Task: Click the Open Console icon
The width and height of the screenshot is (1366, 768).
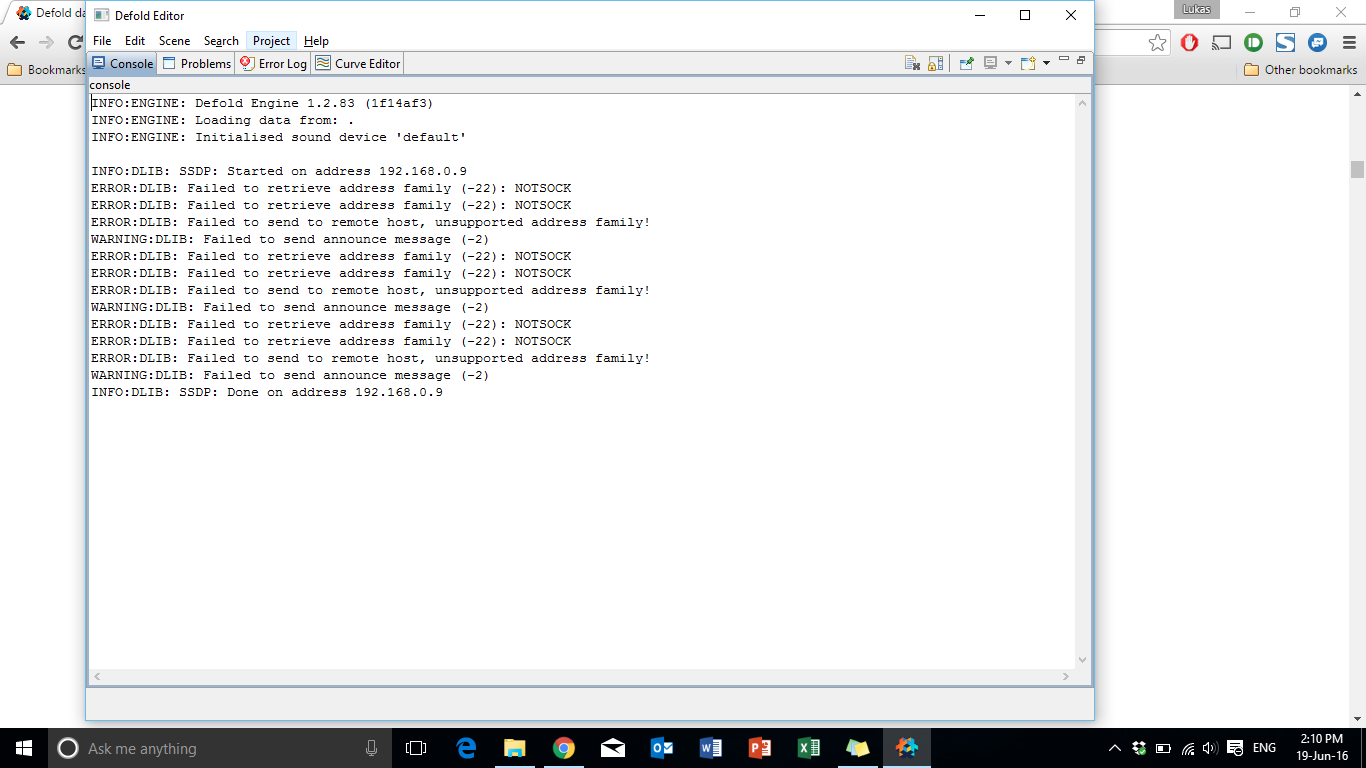Action: point(1027,63)
